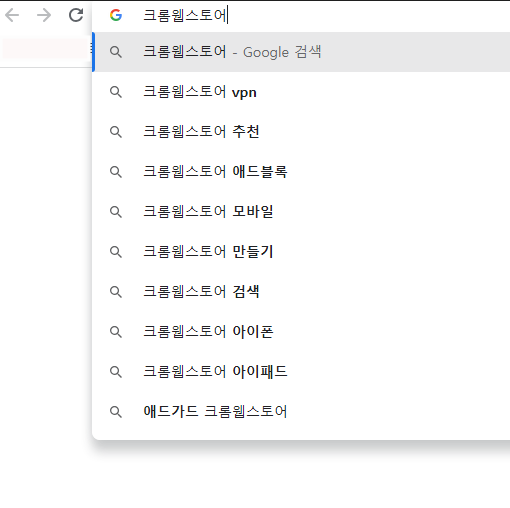Click the browser forward arrow
Viewport: 510px width, 508px height.
44,15
